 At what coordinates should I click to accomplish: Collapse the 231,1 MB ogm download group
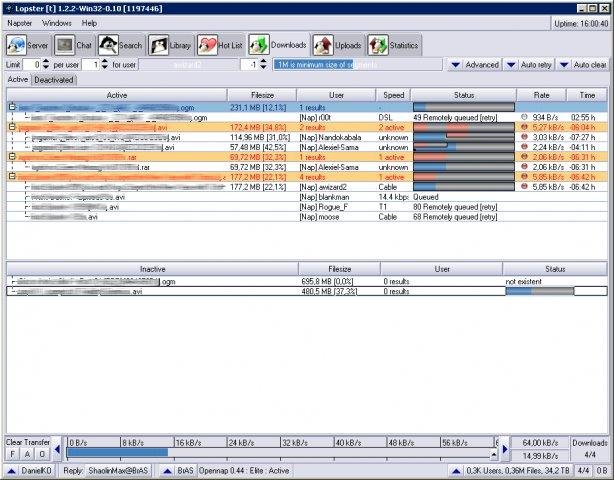coord(12,106)
